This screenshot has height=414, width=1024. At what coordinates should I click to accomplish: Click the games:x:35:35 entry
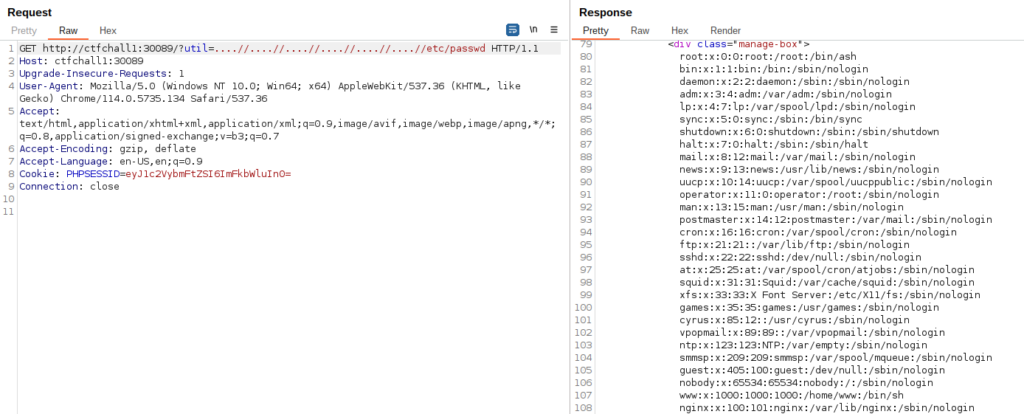click(809, 307)
